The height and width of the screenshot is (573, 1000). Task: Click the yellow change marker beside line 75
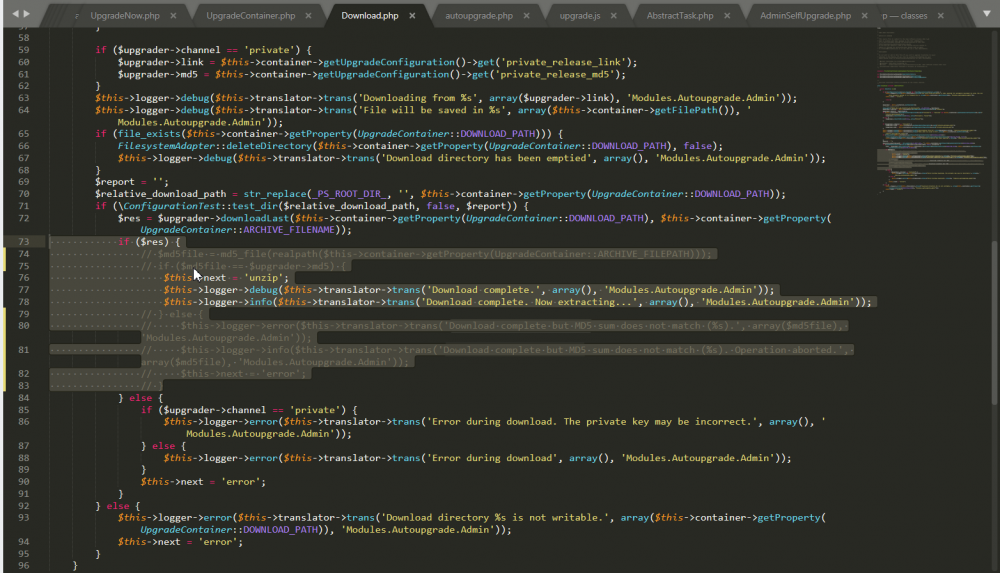point(5,266)
